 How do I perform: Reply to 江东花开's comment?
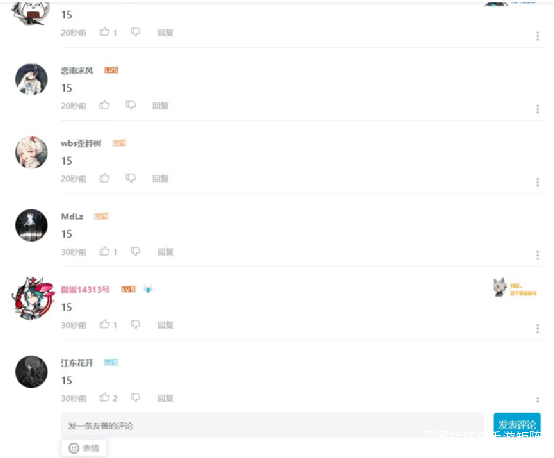pos(165,398)
